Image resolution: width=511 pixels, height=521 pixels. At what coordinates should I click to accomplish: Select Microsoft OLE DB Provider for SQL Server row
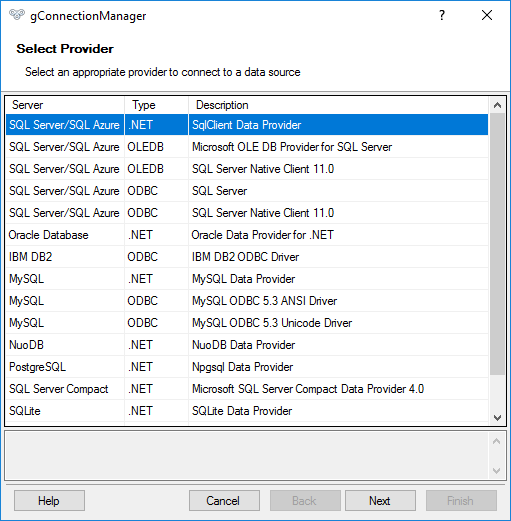247,147
